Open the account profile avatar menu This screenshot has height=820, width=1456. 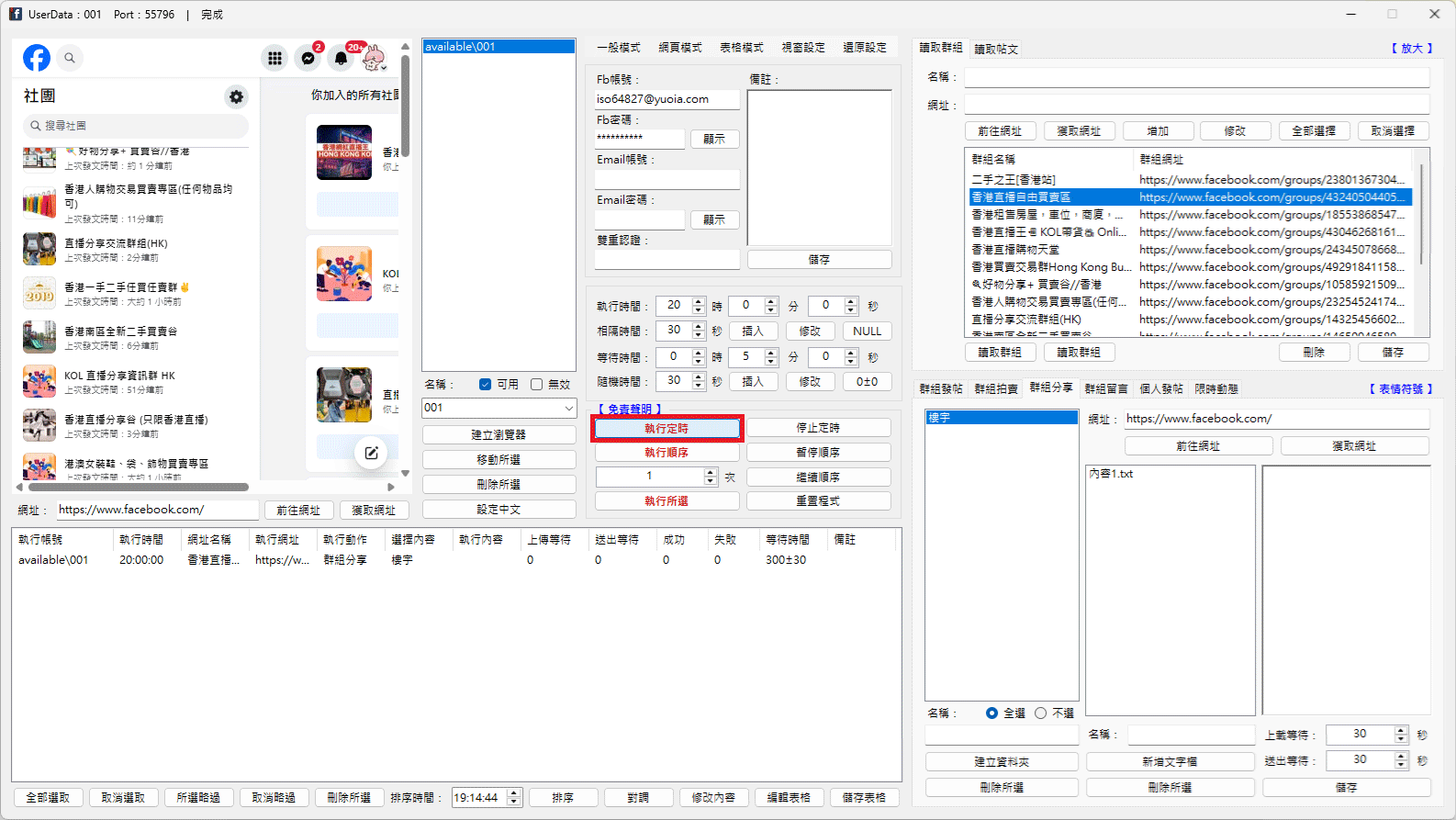(374, 58)
